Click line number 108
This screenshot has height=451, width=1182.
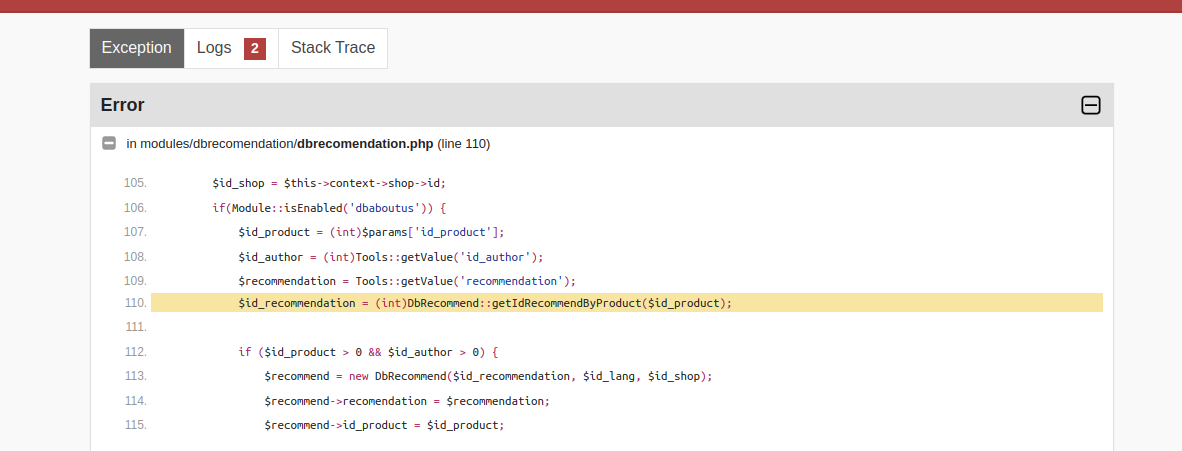(x=135, y=257)
